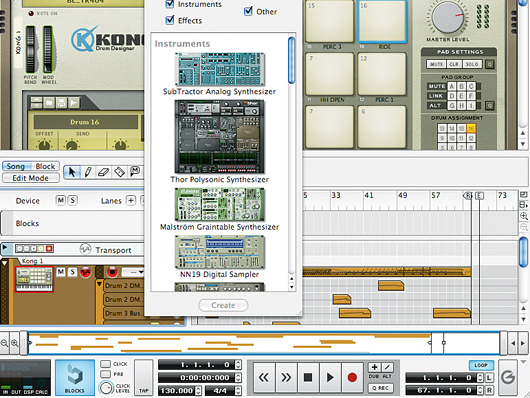Click the Dub plus button
This screenshot has width=530, height=398.
tap(374, 367)
